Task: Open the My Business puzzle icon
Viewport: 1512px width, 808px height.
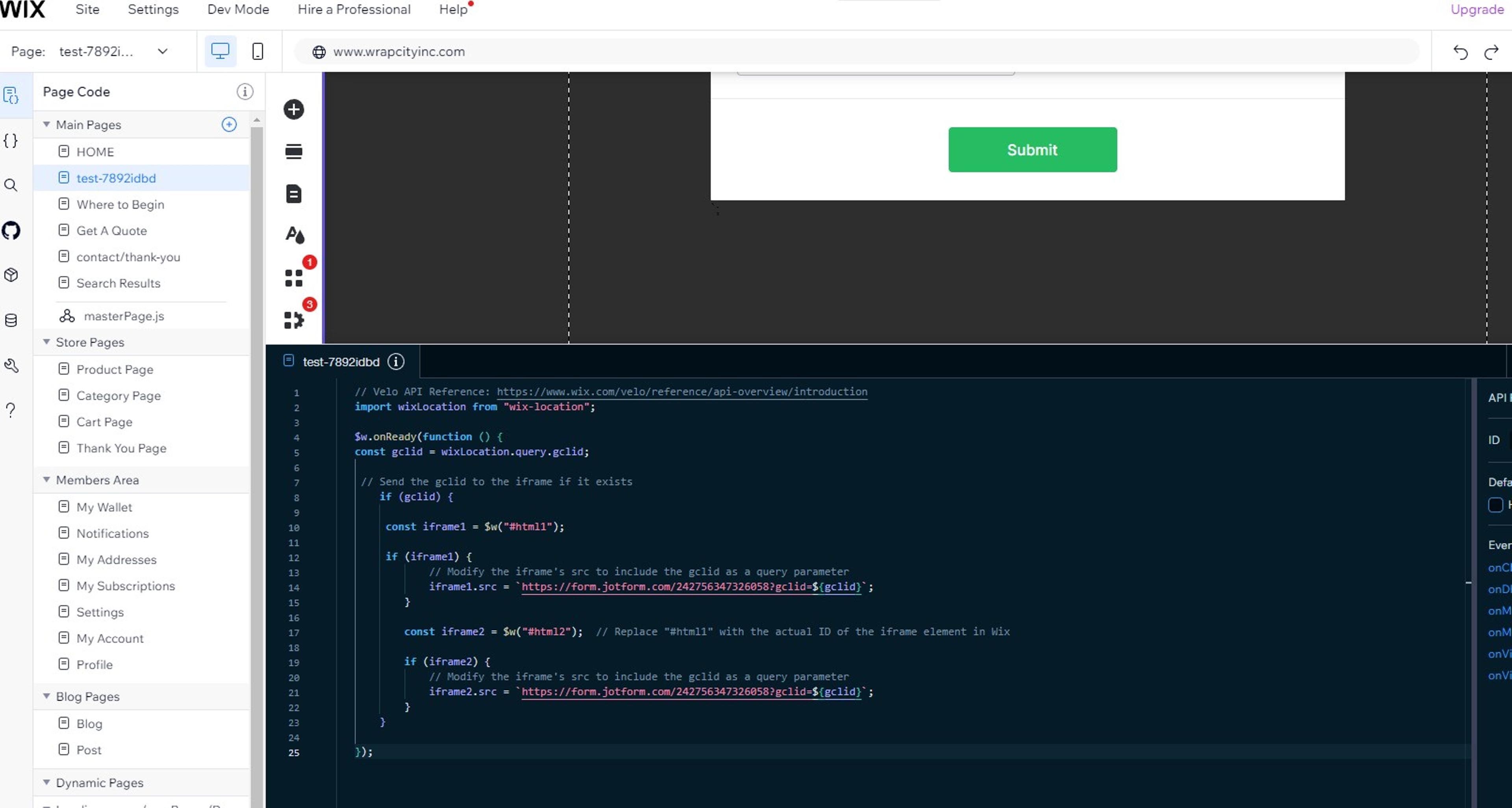Action: coord(293,320)
